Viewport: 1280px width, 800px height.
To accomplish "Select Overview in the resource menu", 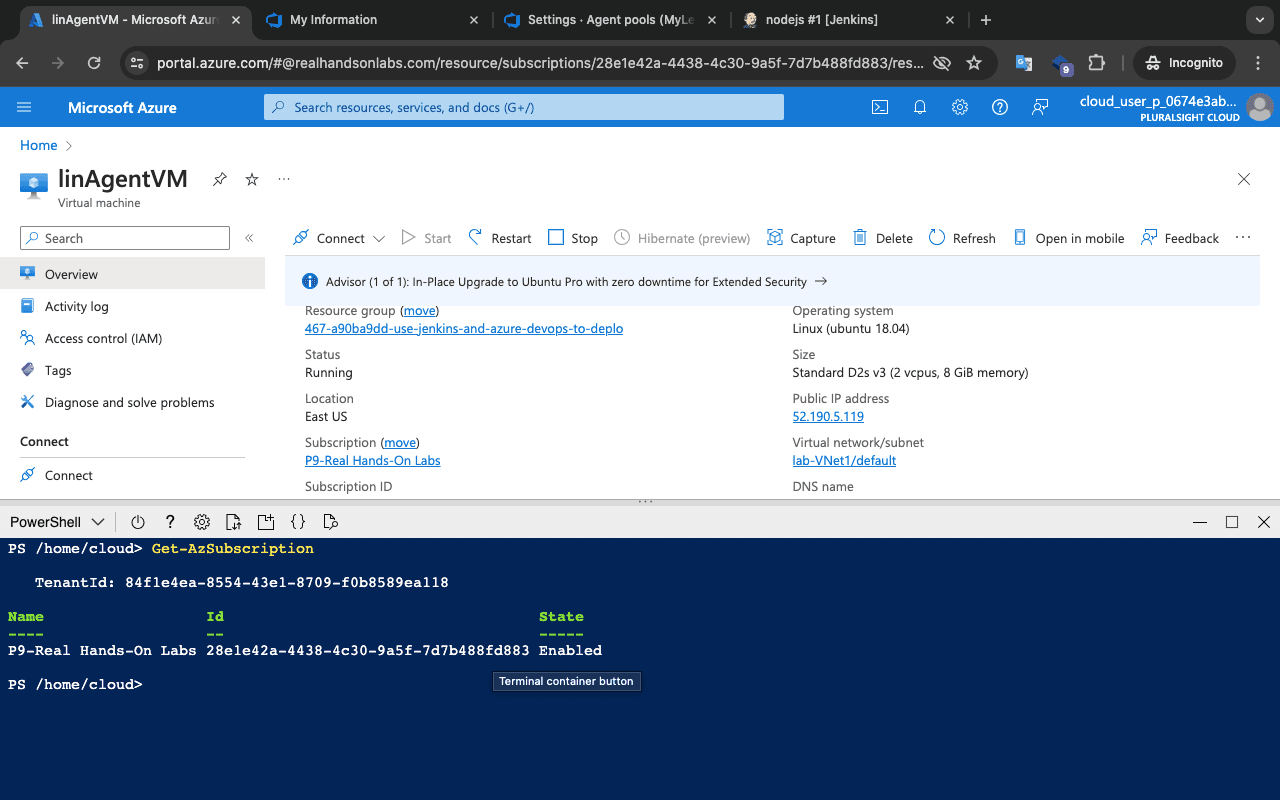I will point(132,274).
